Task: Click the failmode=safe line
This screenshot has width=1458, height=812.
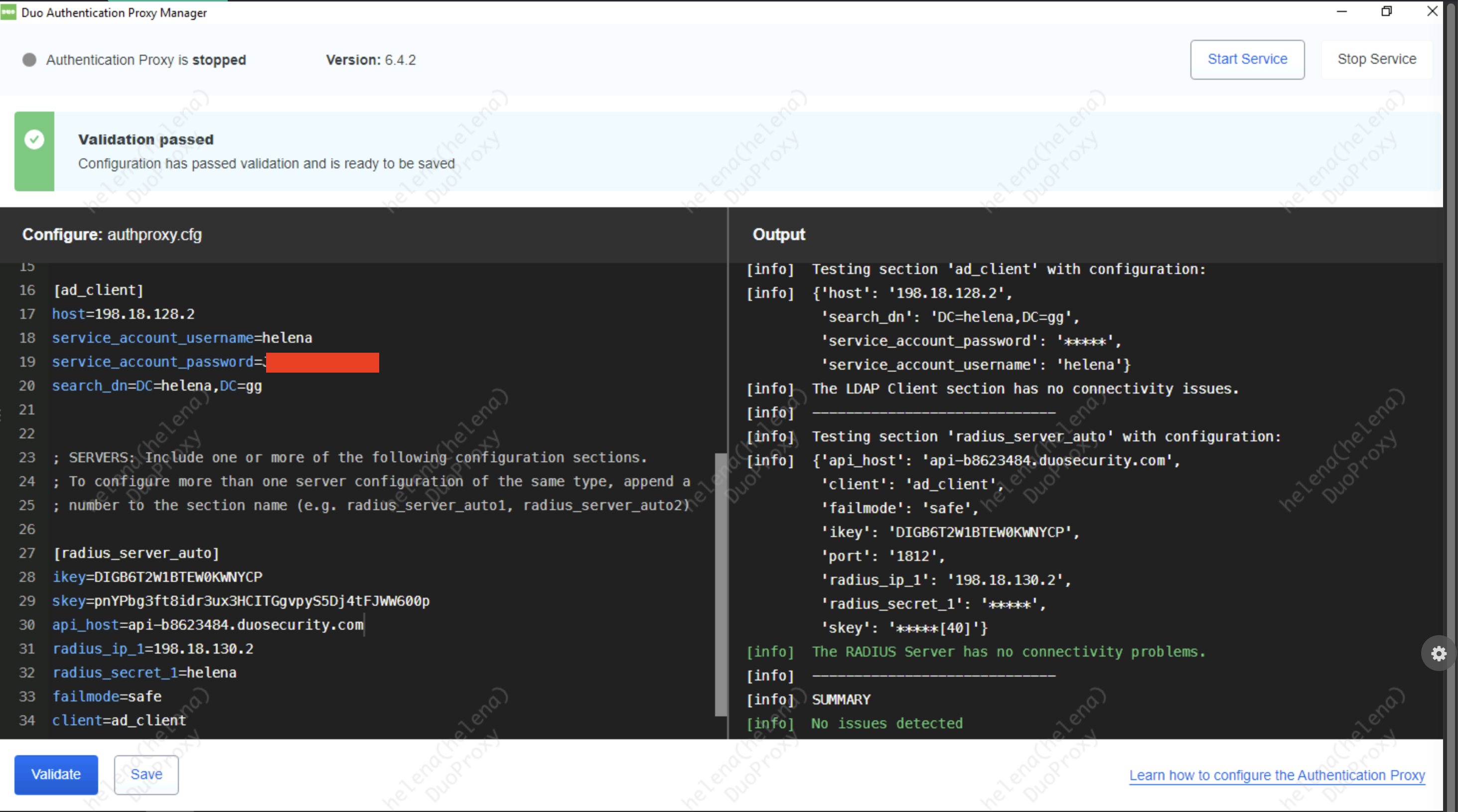Action: [107, 696]
